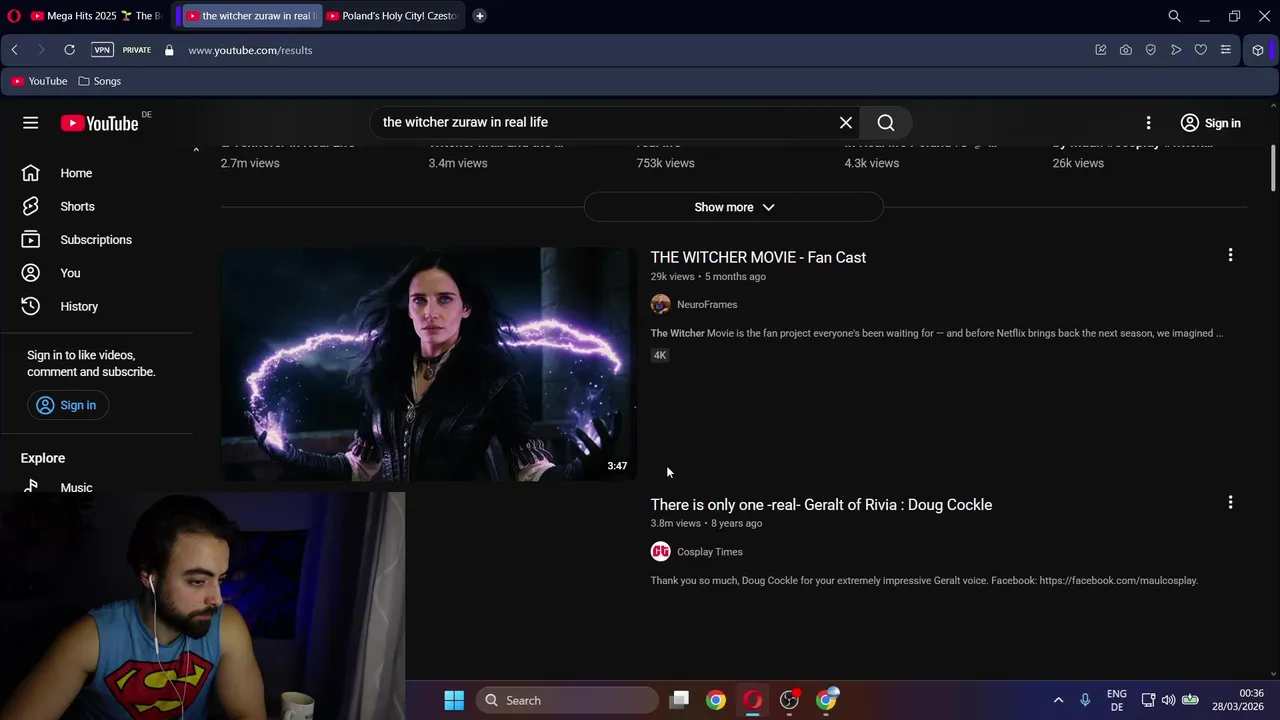This screenshot has width=1280, height=720.
Task: Open History in the sidebar
Action: click(x=78, y=306)
